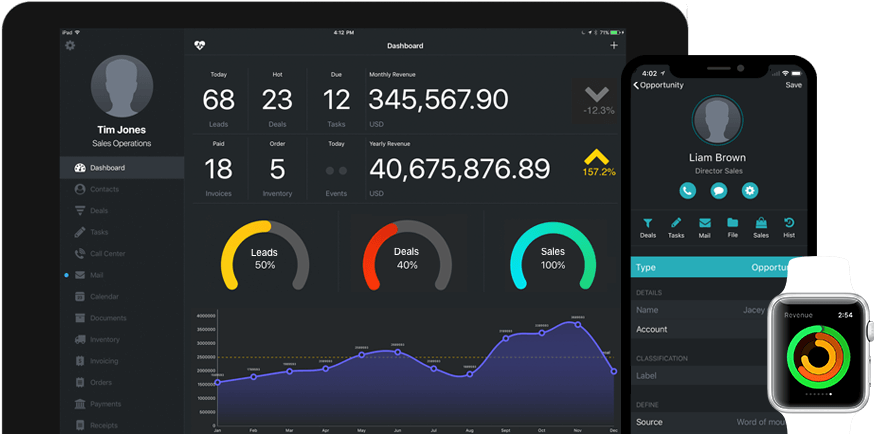Tap the Hot 23 Deals tile

point(277,99)
